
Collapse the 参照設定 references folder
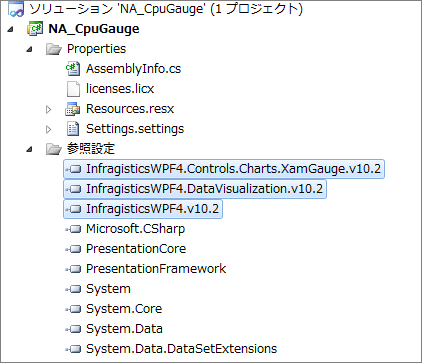(x=30, y=149)
